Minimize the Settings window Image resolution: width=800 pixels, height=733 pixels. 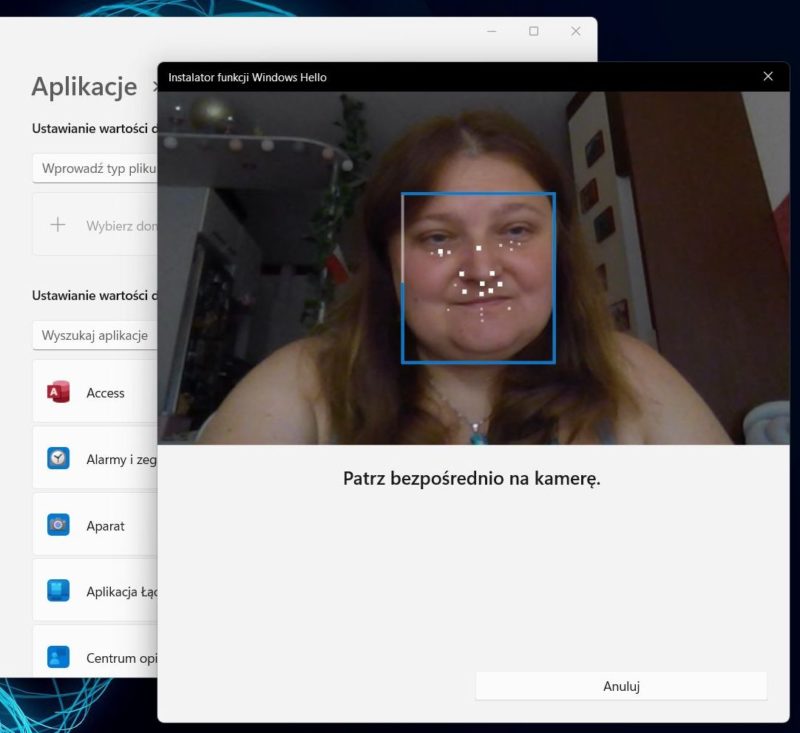pos(492,31)
